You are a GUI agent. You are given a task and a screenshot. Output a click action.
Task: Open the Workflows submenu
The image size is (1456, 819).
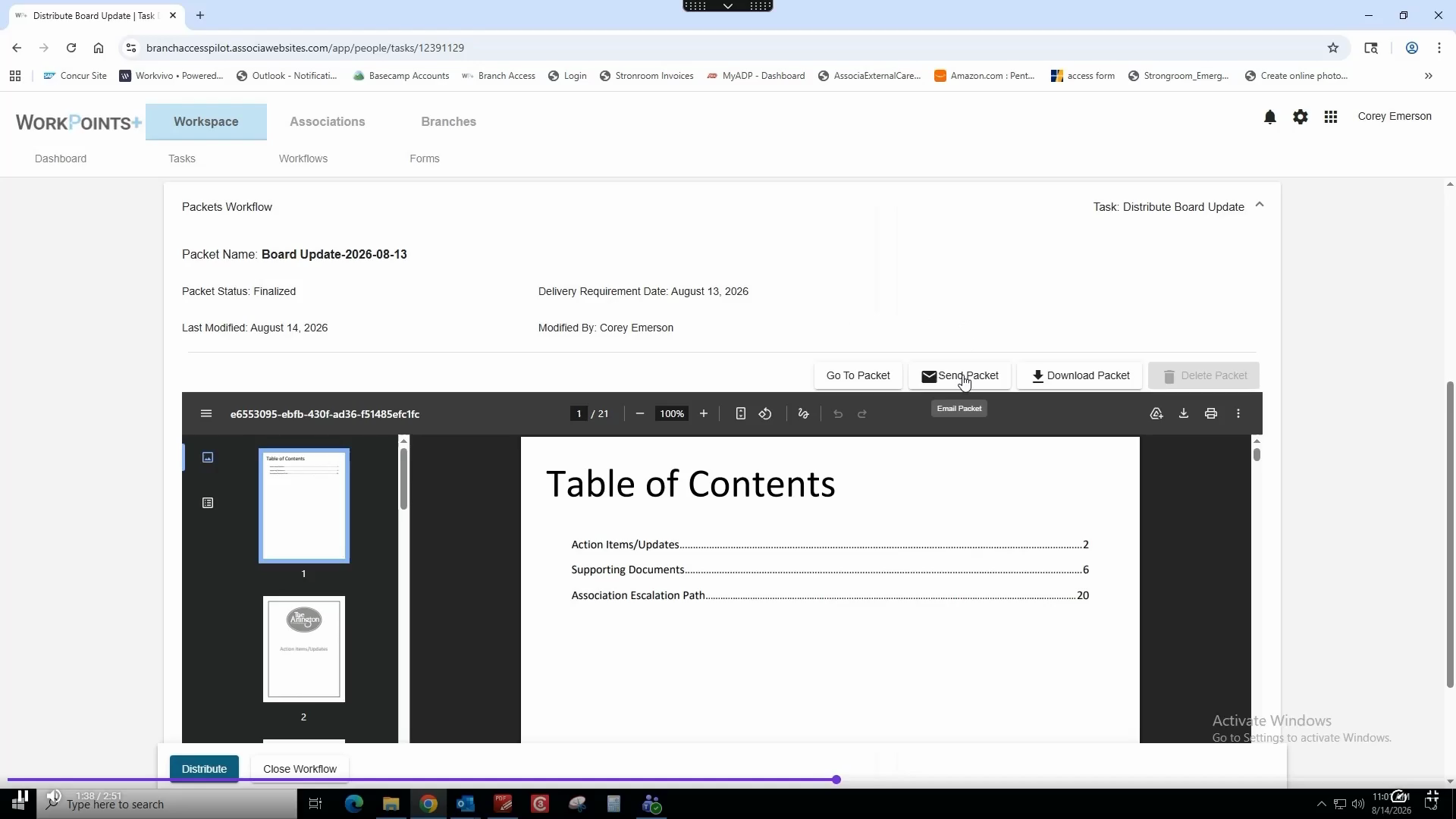point(303,158)
